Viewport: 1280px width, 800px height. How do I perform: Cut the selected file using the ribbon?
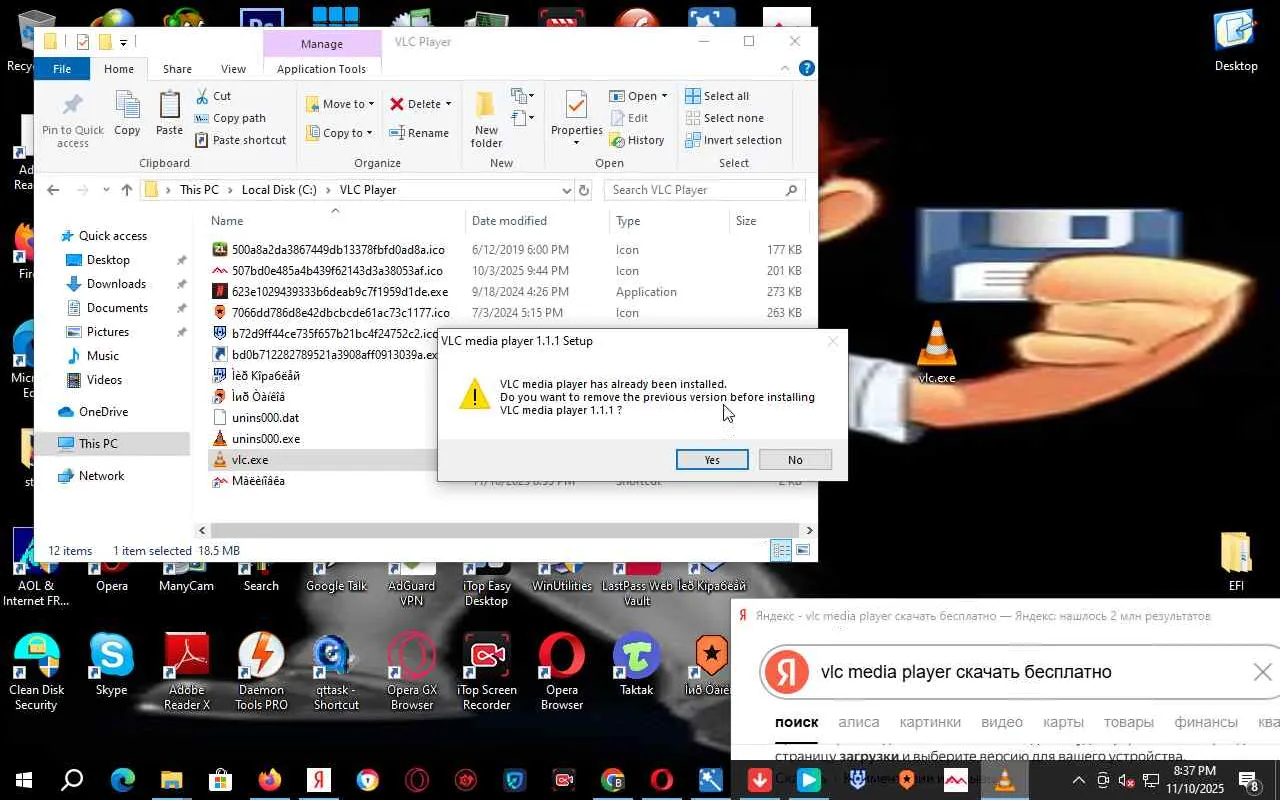click(213, 96)
